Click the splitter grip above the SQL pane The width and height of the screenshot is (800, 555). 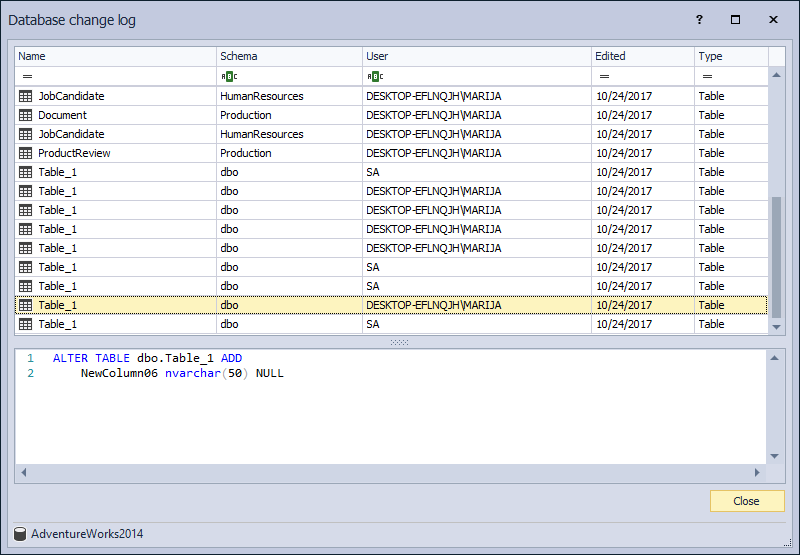(399, 342)
